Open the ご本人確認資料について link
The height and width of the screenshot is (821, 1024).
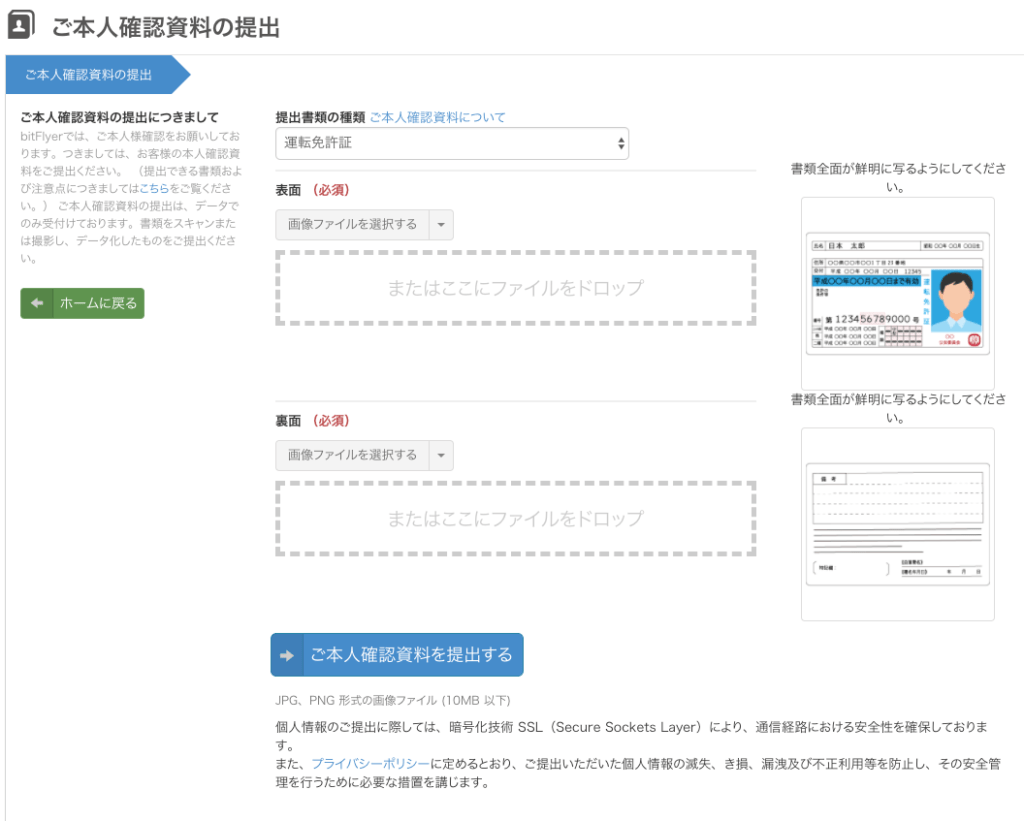point(437,117)
